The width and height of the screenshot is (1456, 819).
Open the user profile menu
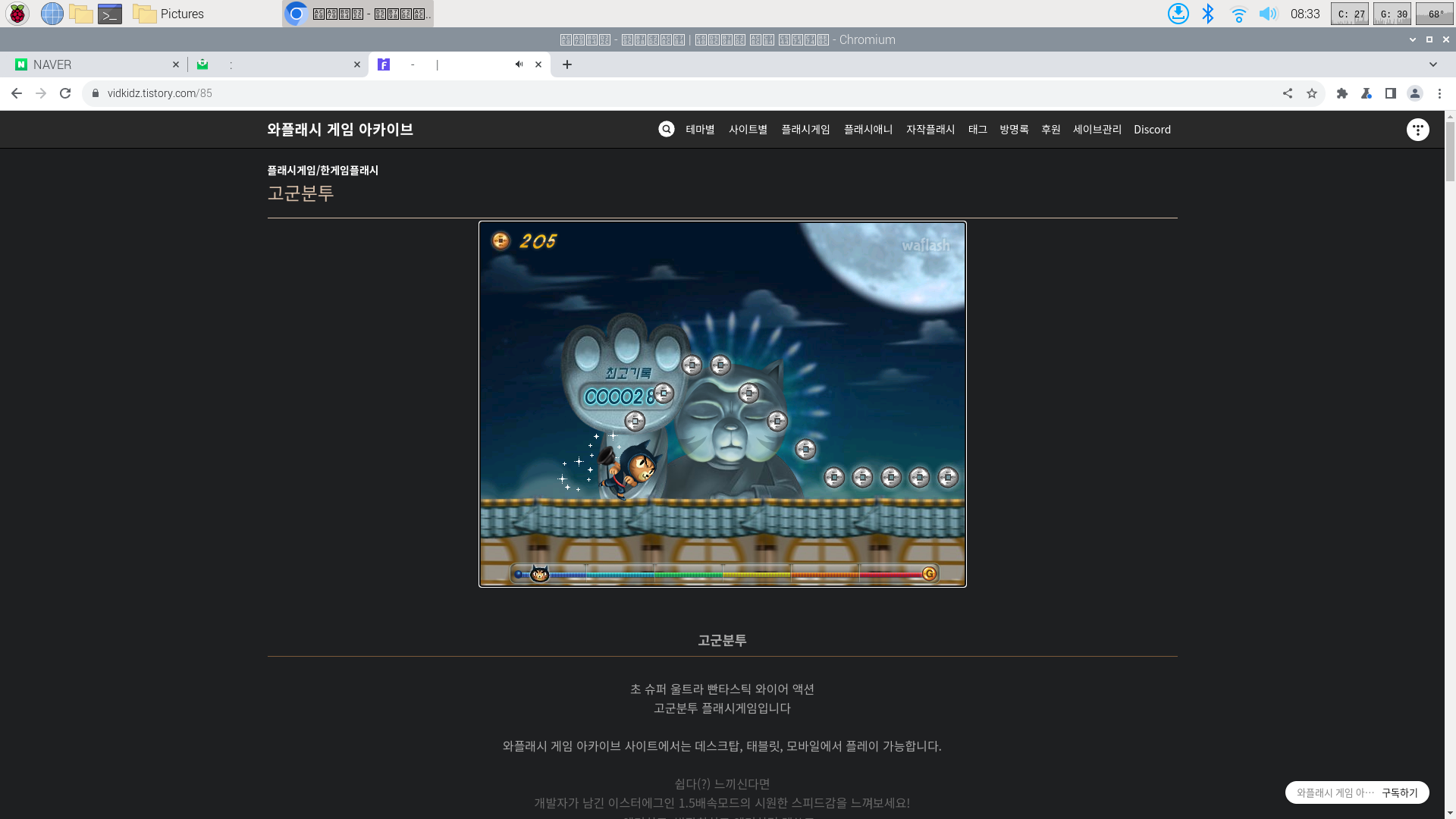pyautogui.click(x=1415, y=93)
